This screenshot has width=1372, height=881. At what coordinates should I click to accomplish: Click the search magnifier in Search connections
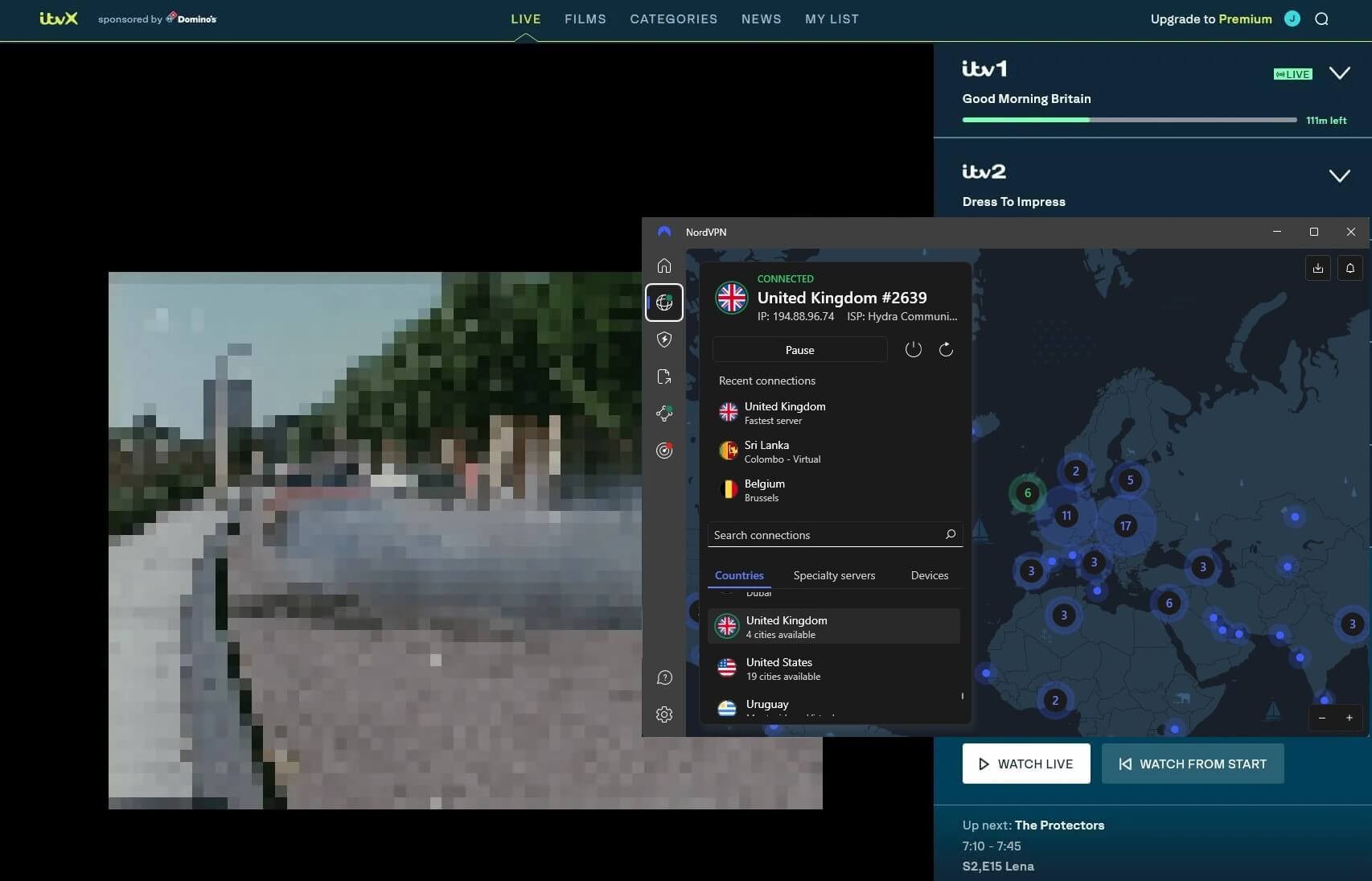[950, 534]
